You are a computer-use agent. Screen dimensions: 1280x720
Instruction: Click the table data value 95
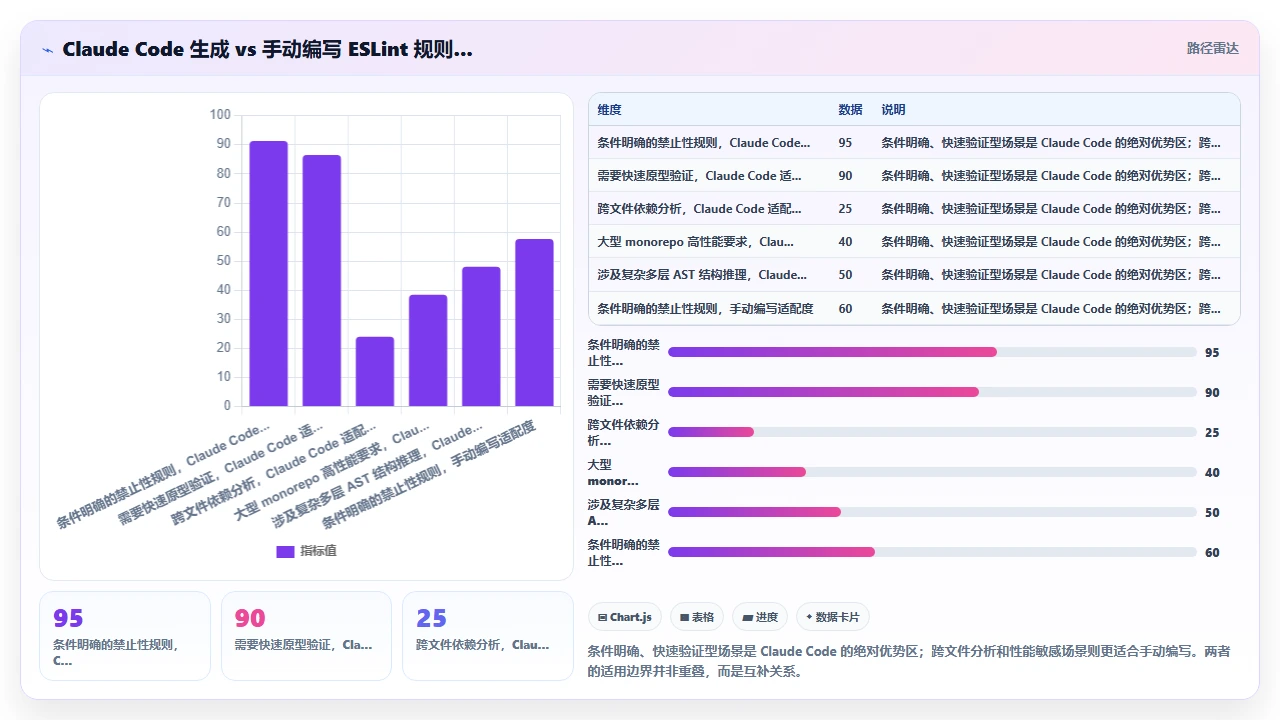[845, 143]
